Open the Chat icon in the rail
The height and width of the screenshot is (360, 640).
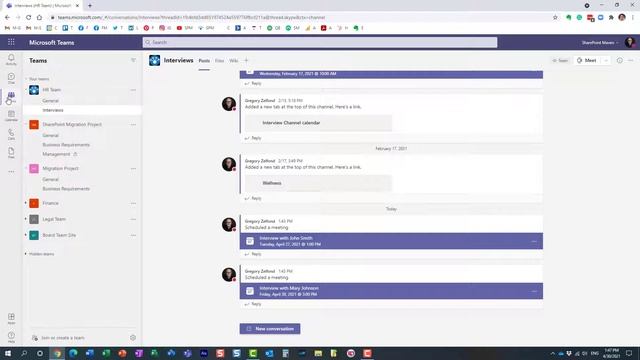(11, 78)
